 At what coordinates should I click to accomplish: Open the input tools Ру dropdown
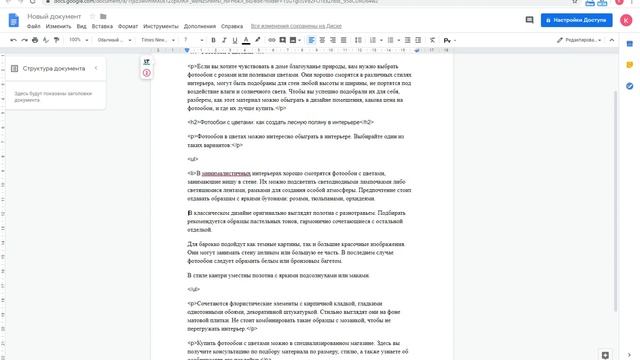pos(449,40)
